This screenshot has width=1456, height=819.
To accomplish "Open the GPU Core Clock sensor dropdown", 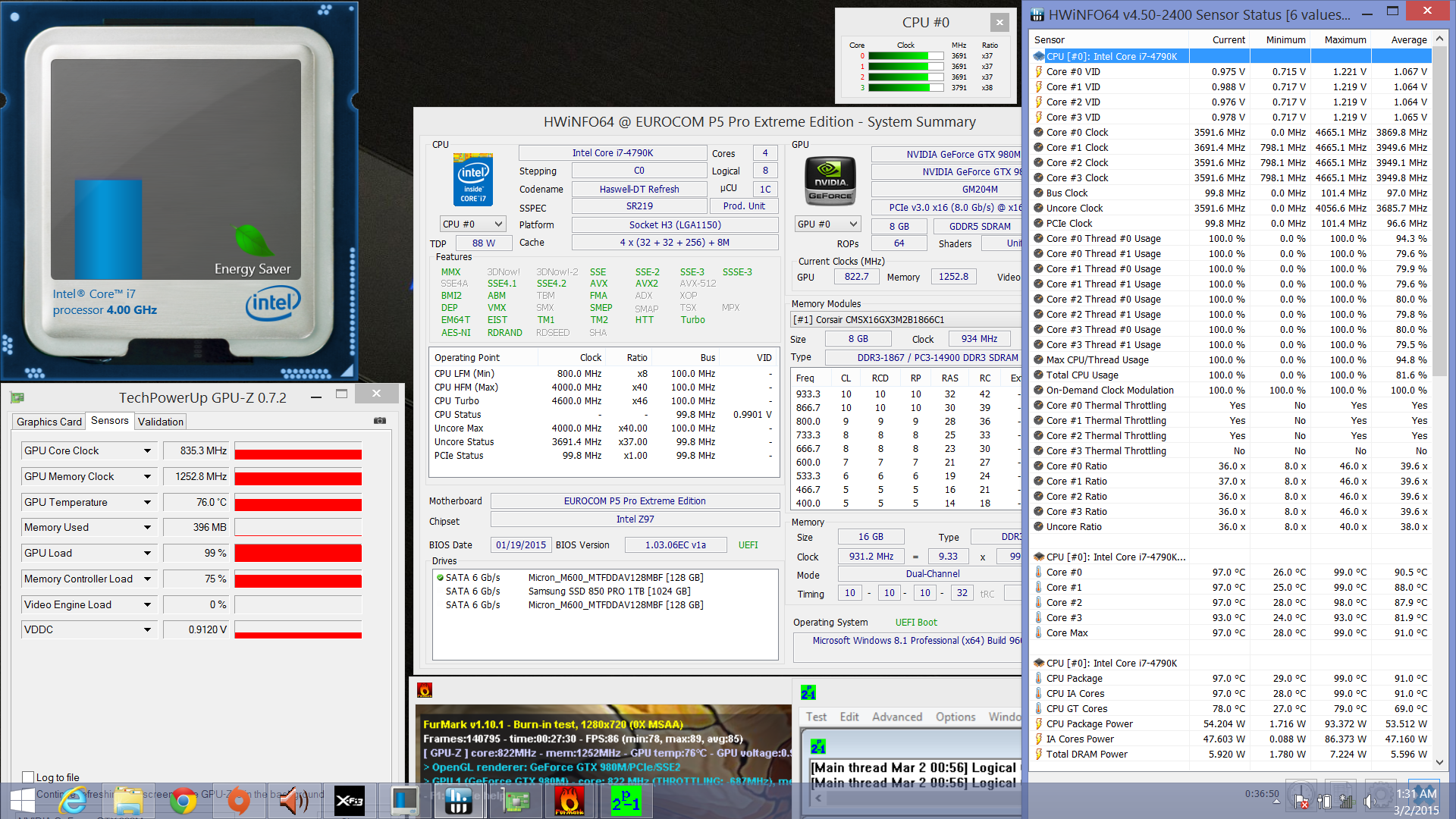I will tap(148, 451).
